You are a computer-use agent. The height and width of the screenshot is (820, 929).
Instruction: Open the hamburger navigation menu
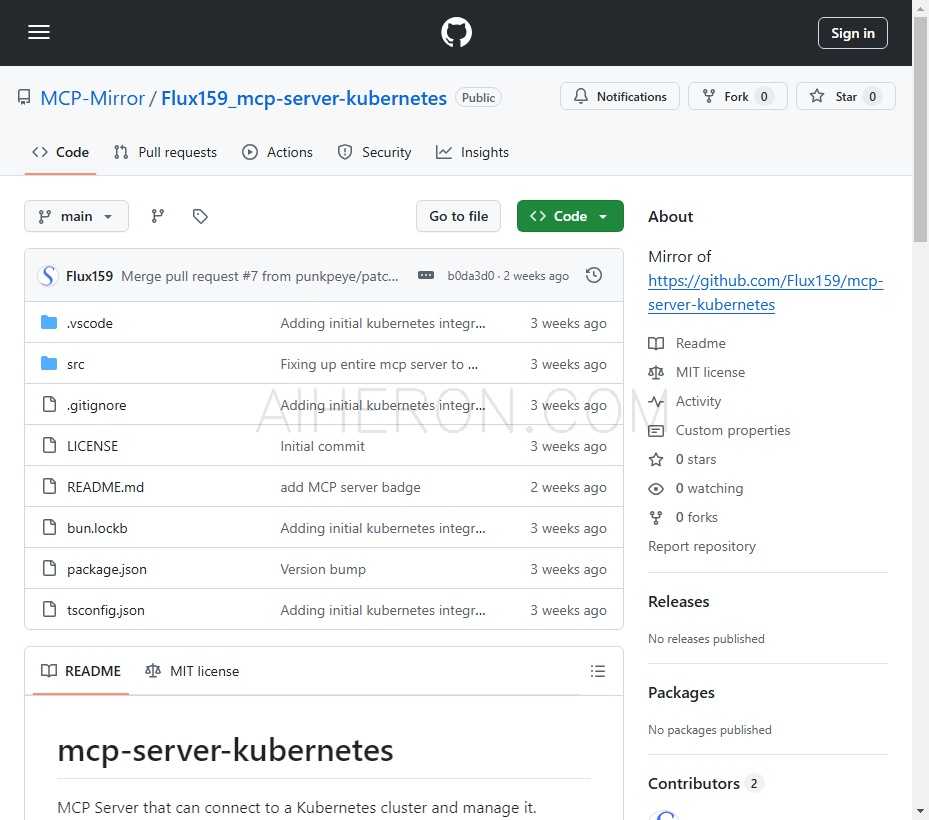point(39,32)
